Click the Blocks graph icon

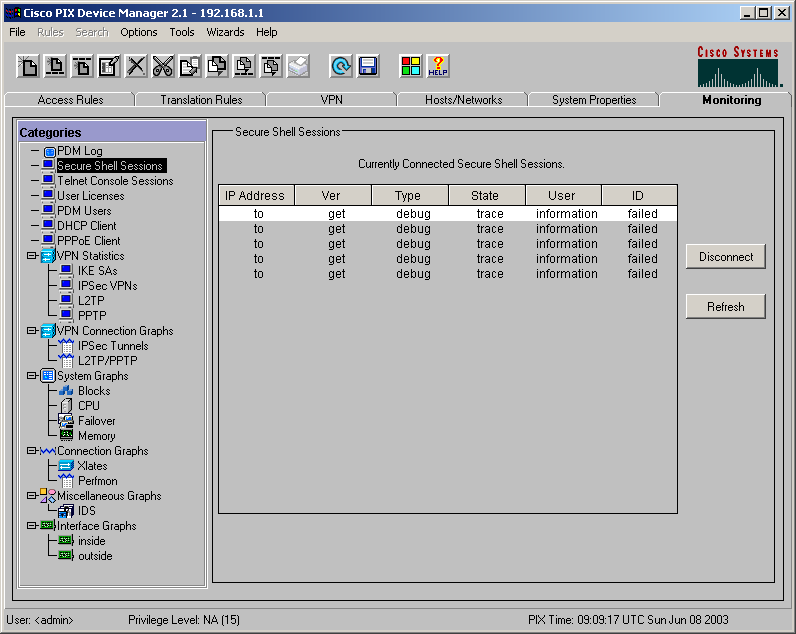pos(66,391)
